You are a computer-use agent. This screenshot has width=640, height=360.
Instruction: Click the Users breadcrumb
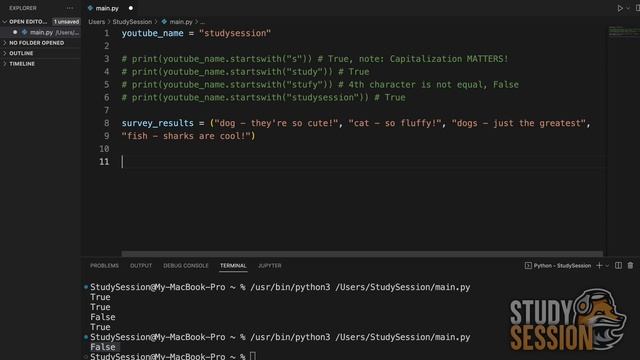point(97,22)
